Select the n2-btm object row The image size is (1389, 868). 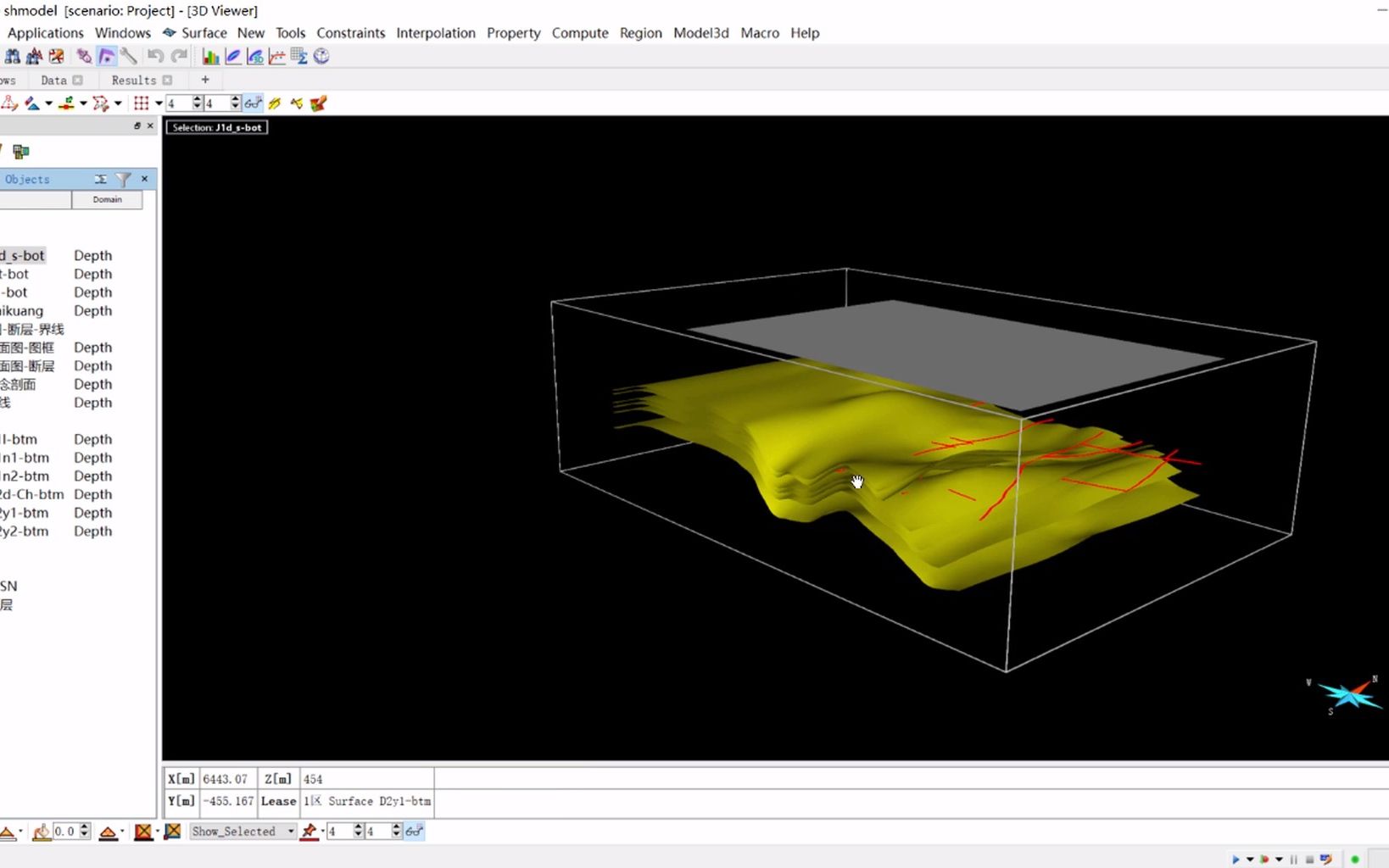coord(25,476)
